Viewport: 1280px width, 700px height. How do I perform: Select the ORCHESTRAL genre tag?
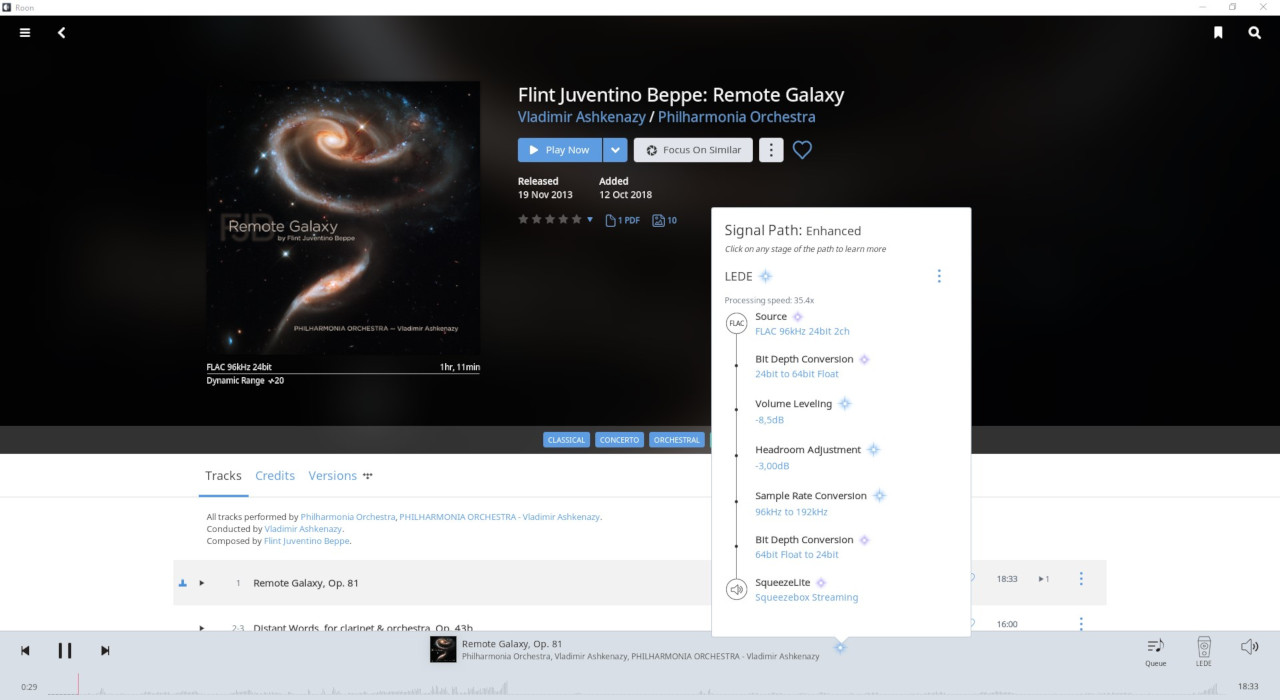pyautogui.click(x=677, y=440)
